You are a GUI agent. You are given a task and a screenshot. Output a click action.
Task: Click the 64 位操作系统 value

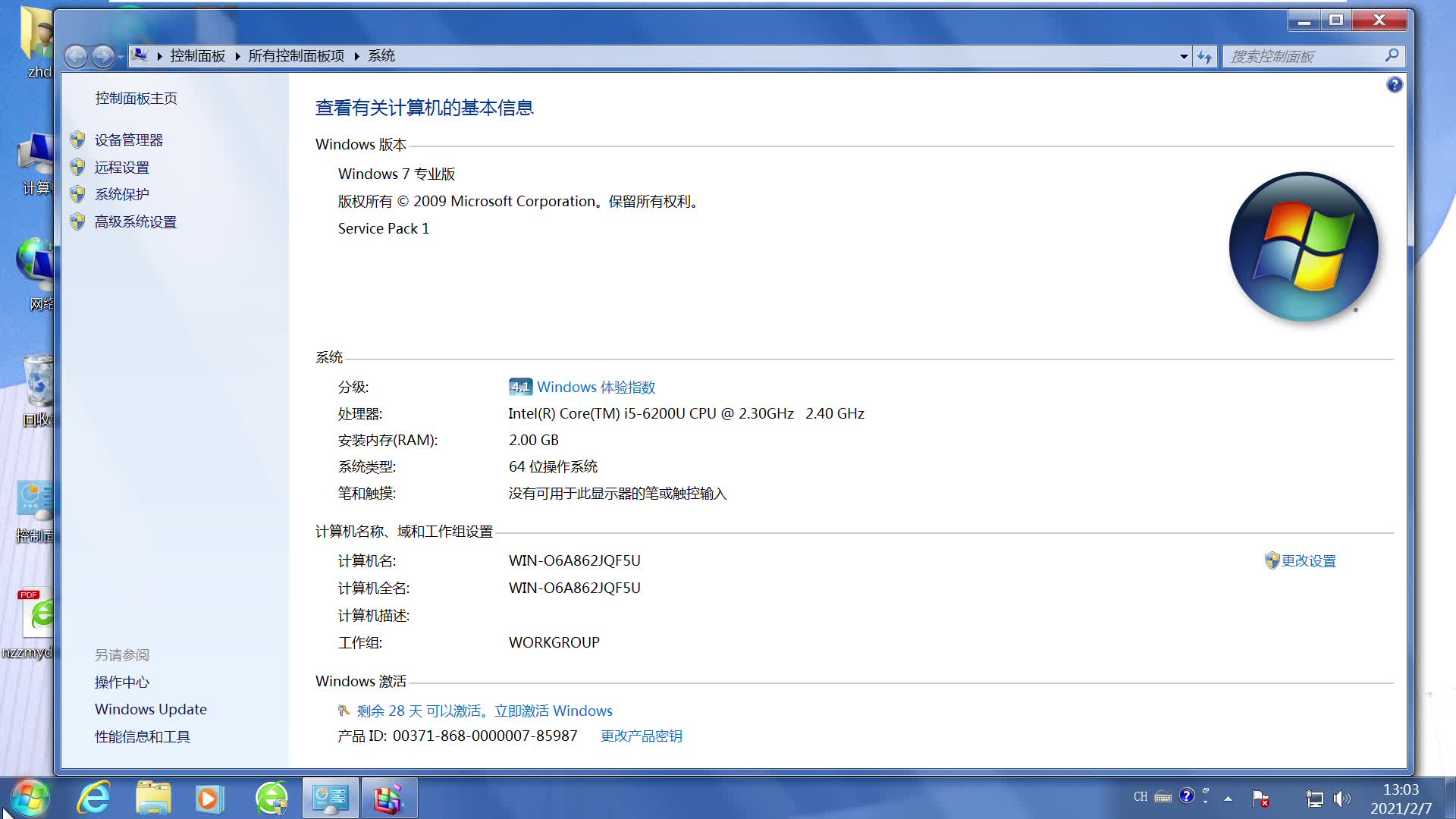[x=554, y=467]
